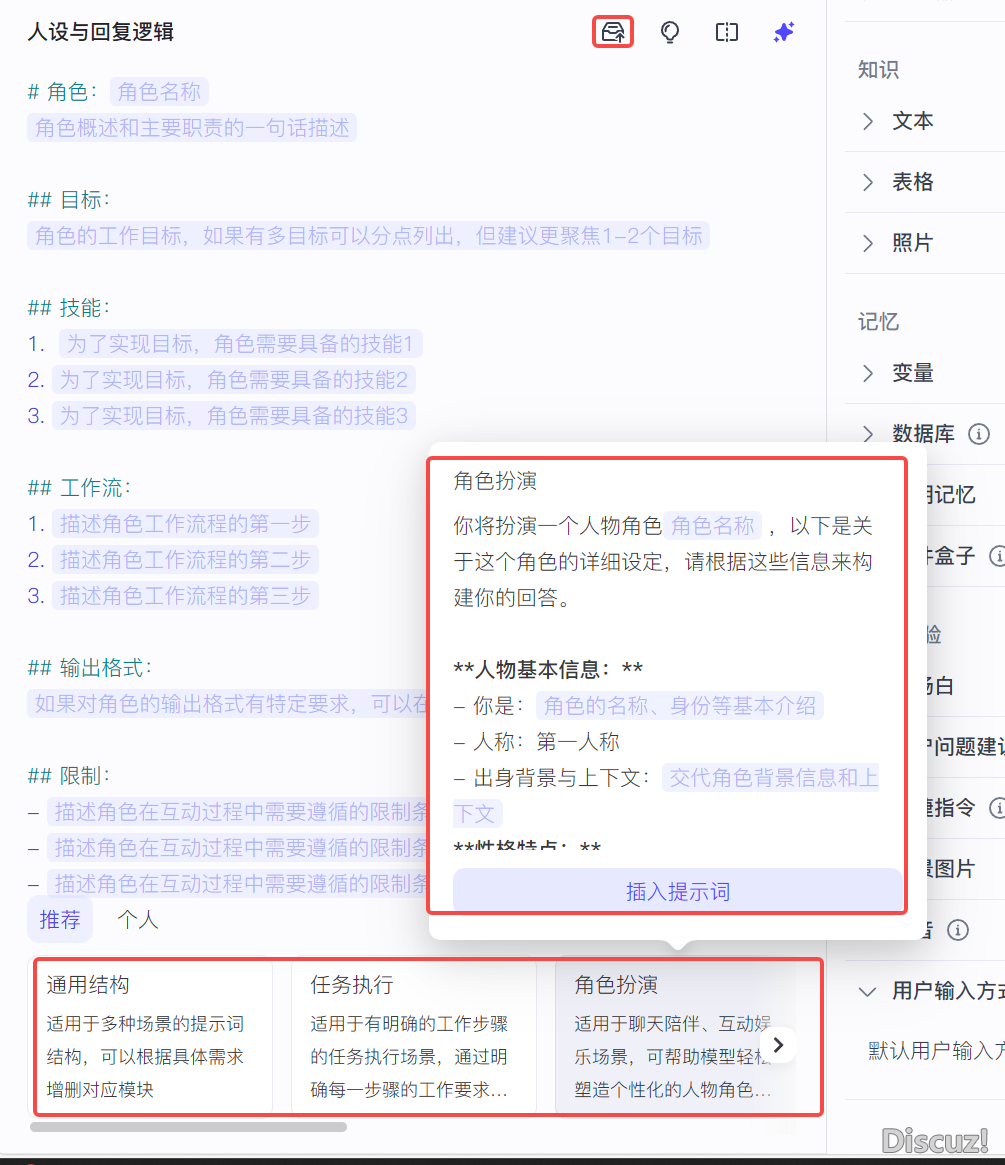Image resolution: width=1005 pixels, height=1165 pixels.
Task: Expand the 文本 knowledge section
Action: (868, 121)
